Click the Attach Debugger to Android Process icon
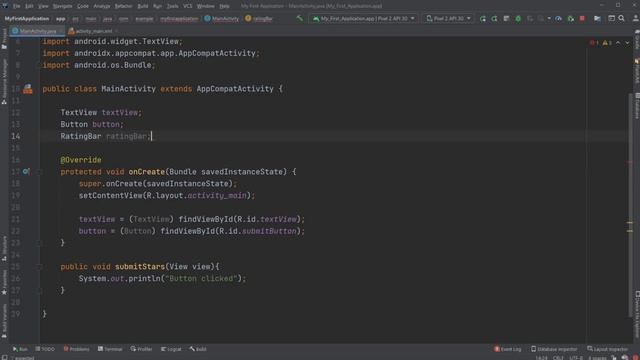The image size is (640, 360). 571,18
